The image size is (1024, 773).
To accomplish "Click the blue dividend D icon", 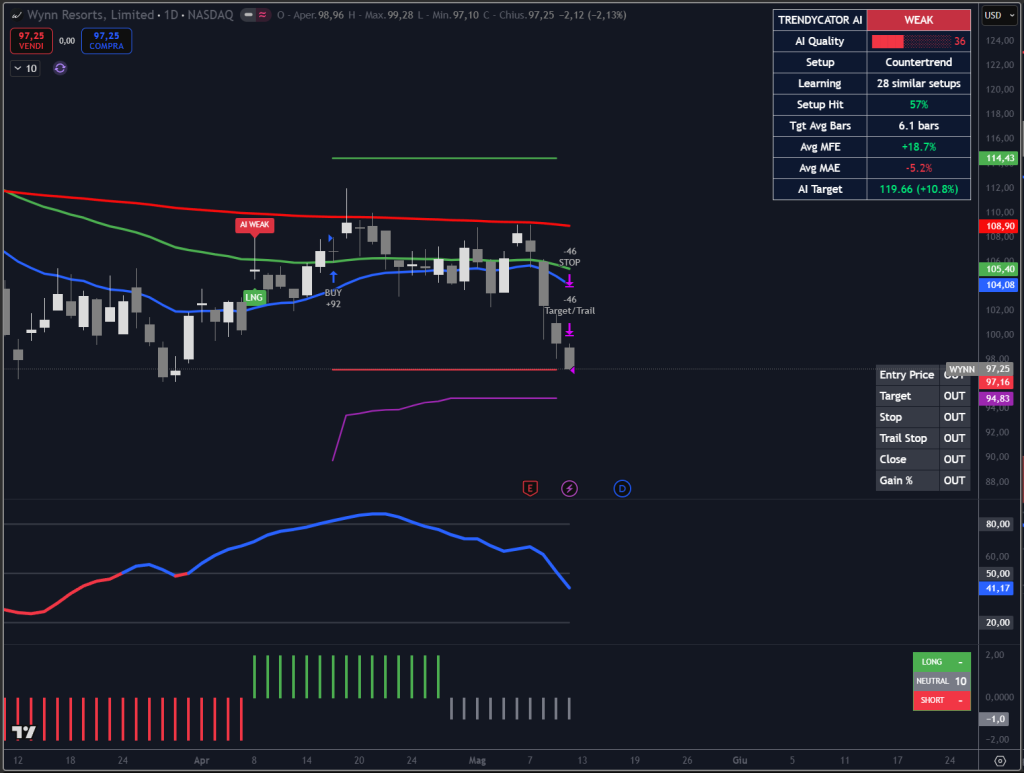I will pos(622,488).
